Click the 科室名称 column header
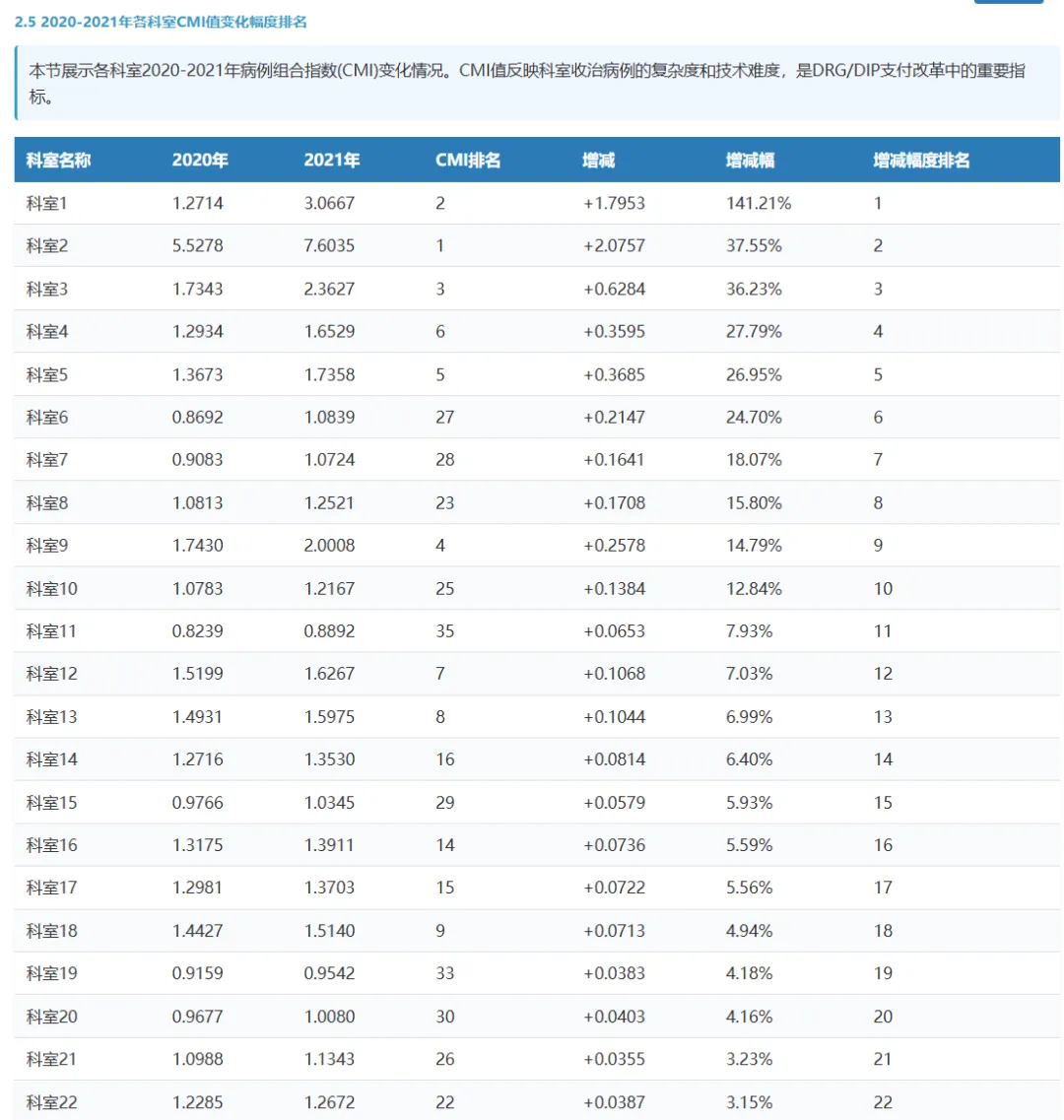Screen dimensions: 1064x1120 [x=58, y=160]
